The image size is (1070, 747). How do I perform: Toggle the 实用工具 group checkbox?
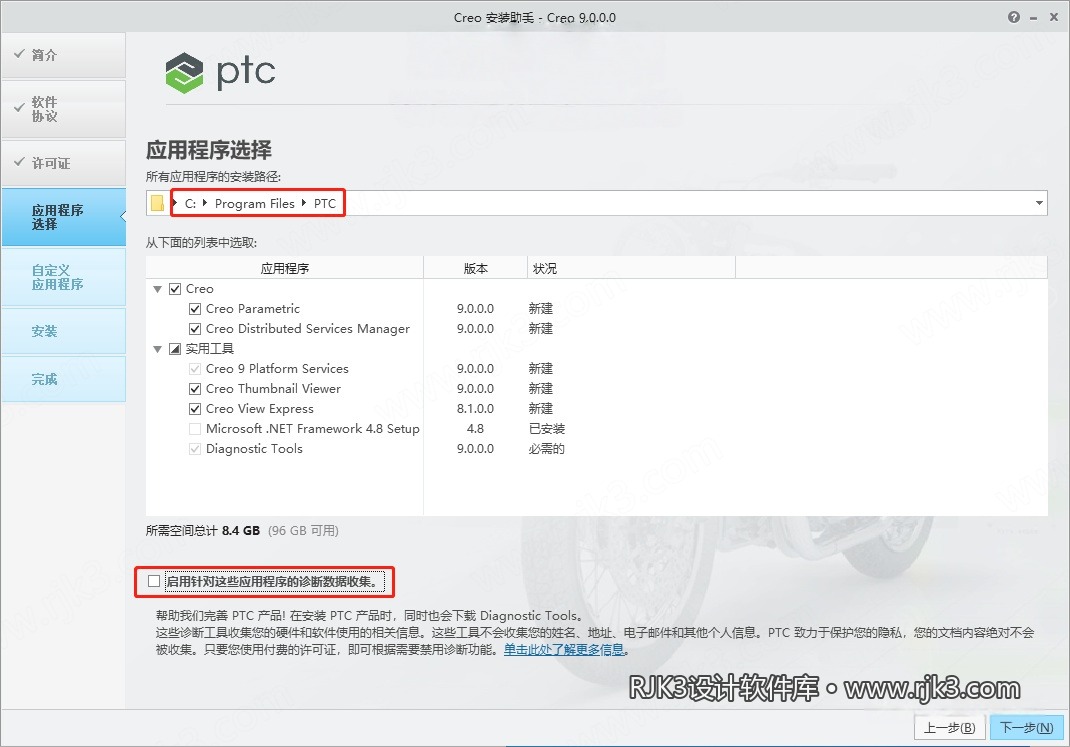pos(175,349)
